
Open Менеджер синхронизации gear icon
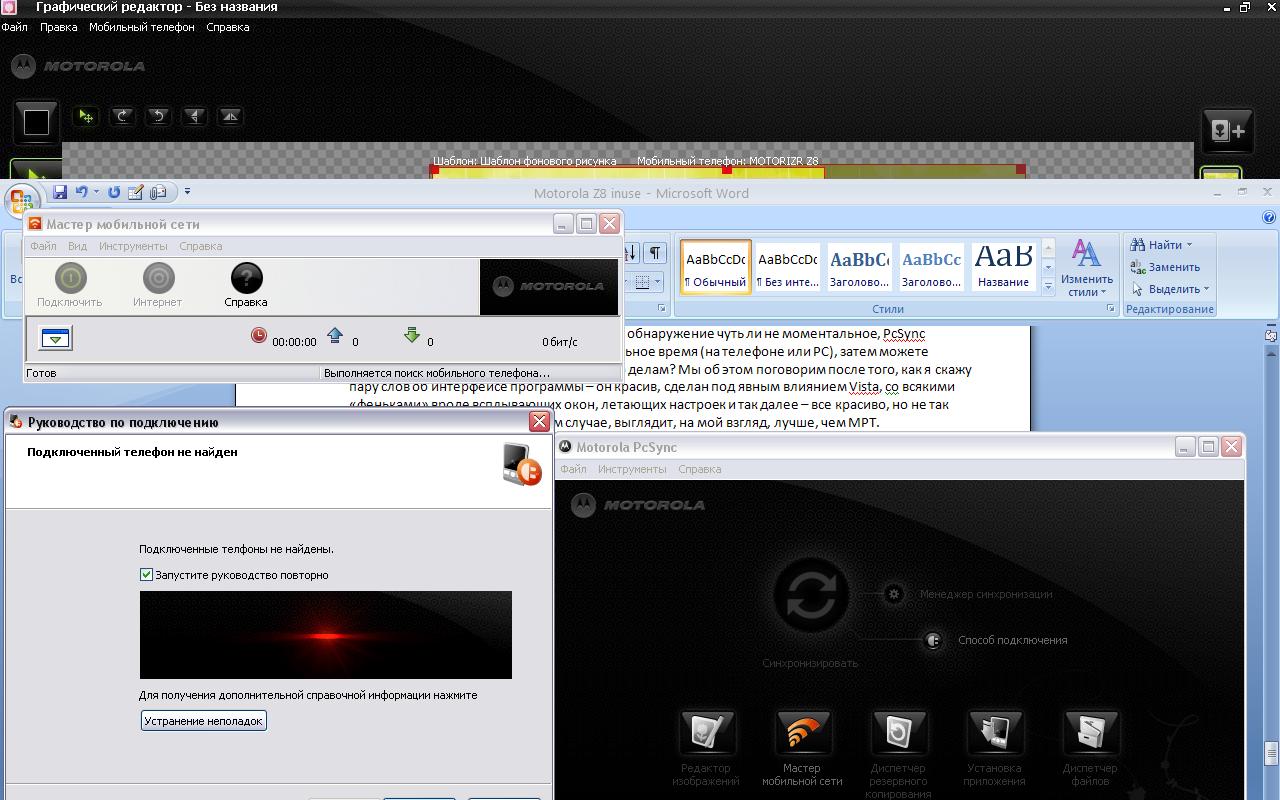tap(894, 594)
